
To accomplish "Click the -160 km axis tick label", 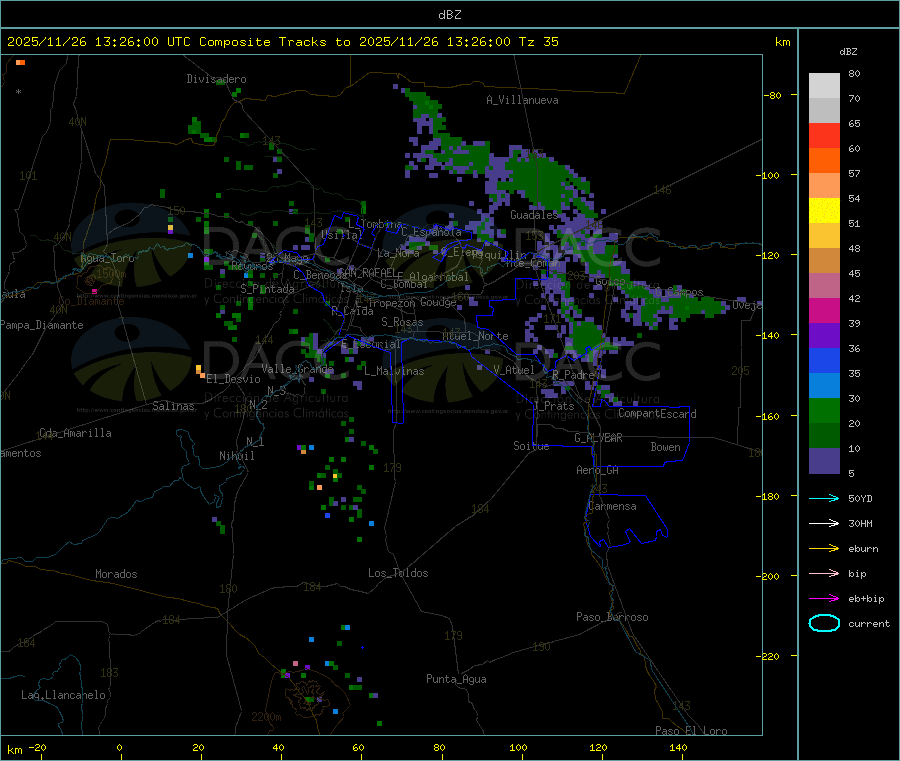I will (770, 416).
